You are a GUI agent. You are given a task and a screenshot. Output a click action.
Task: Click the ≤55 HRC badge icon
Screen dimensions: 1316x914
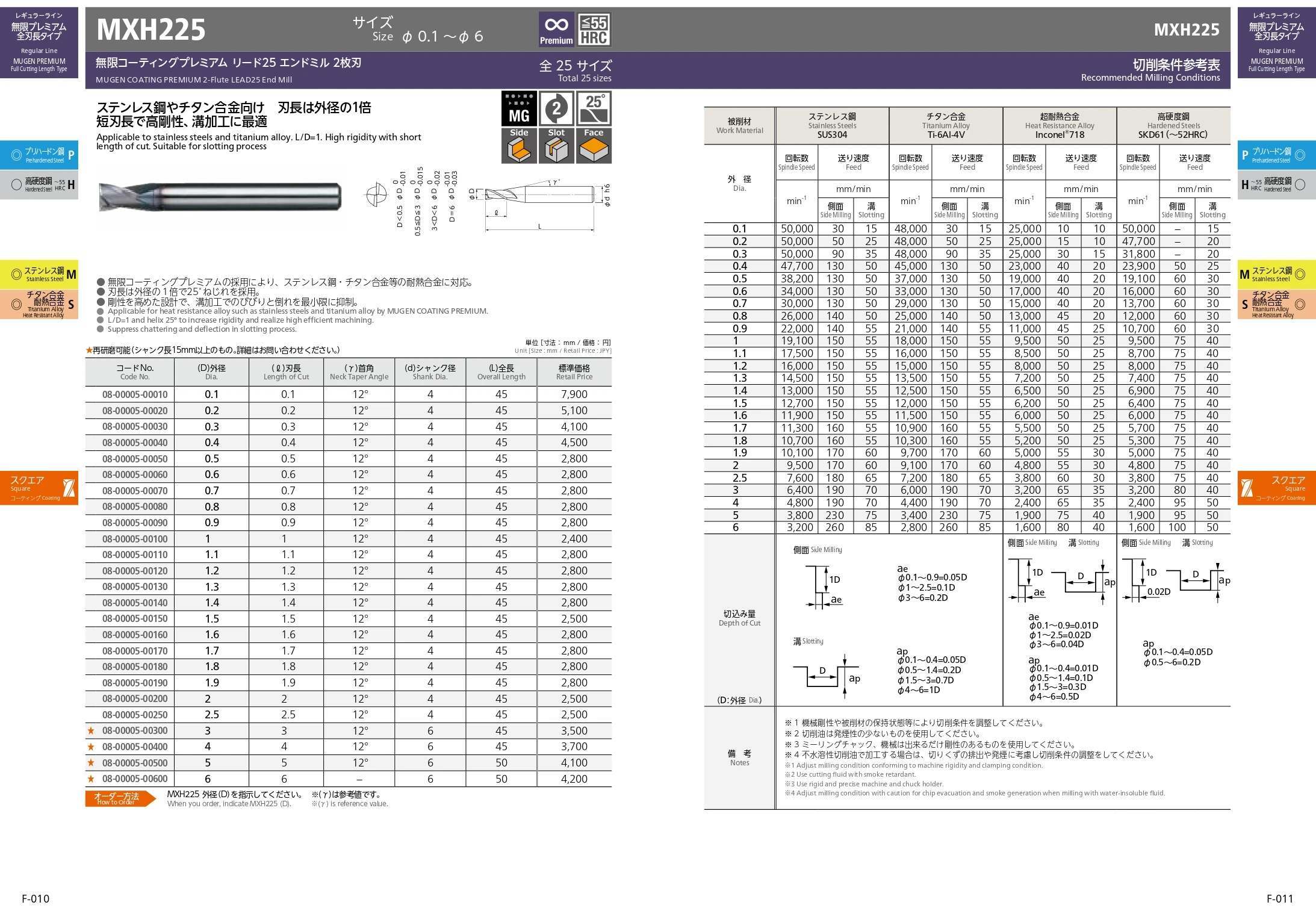pos(594,30)
